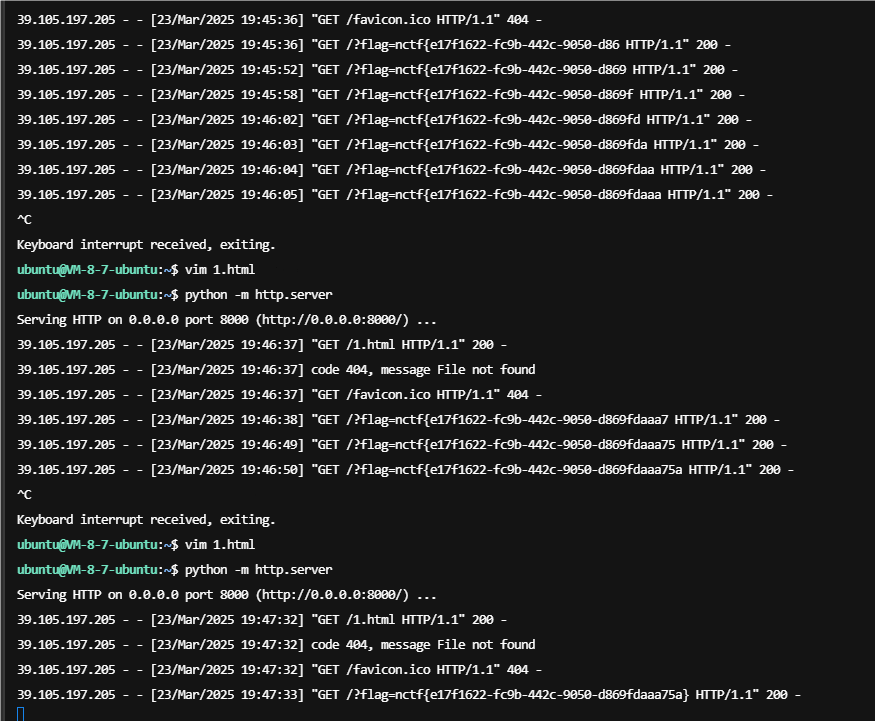Screen dimensions: 875x721
Task: Click the second 'vim 1.html' command
Action: click(220, 545)
